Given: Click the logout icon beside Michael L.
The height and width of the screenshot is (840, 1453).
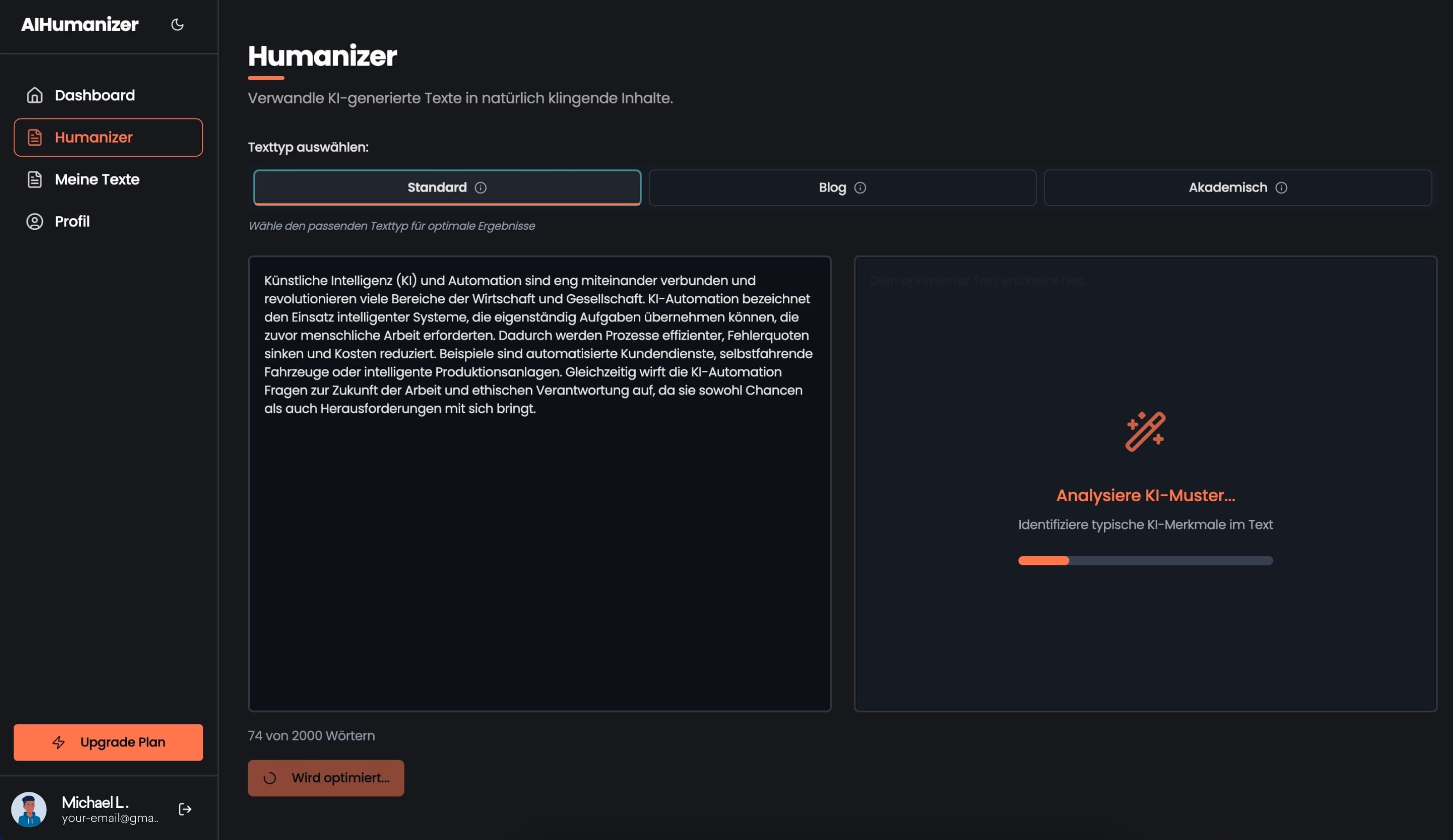Looking at the screenshot, I should [x=185, y=809].
